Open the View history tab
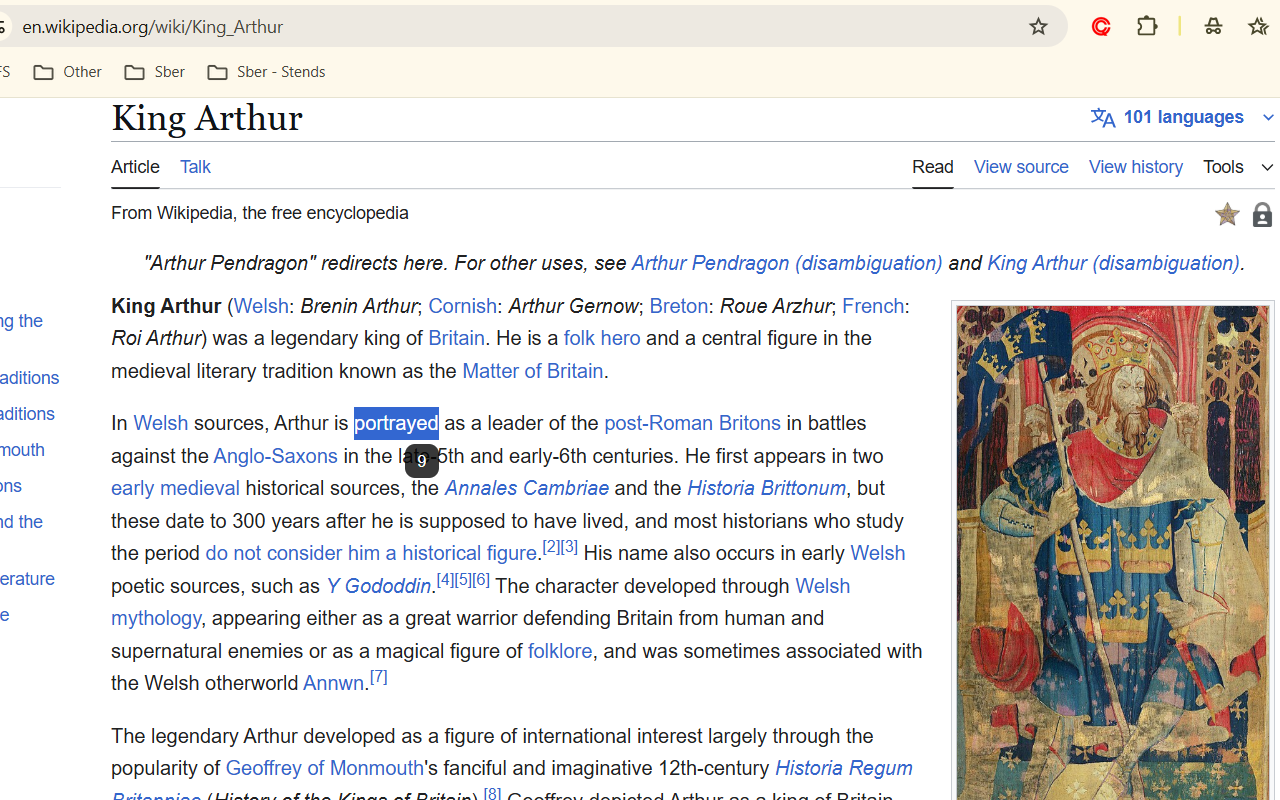Screen dimensions: 1280x800 1136,167
